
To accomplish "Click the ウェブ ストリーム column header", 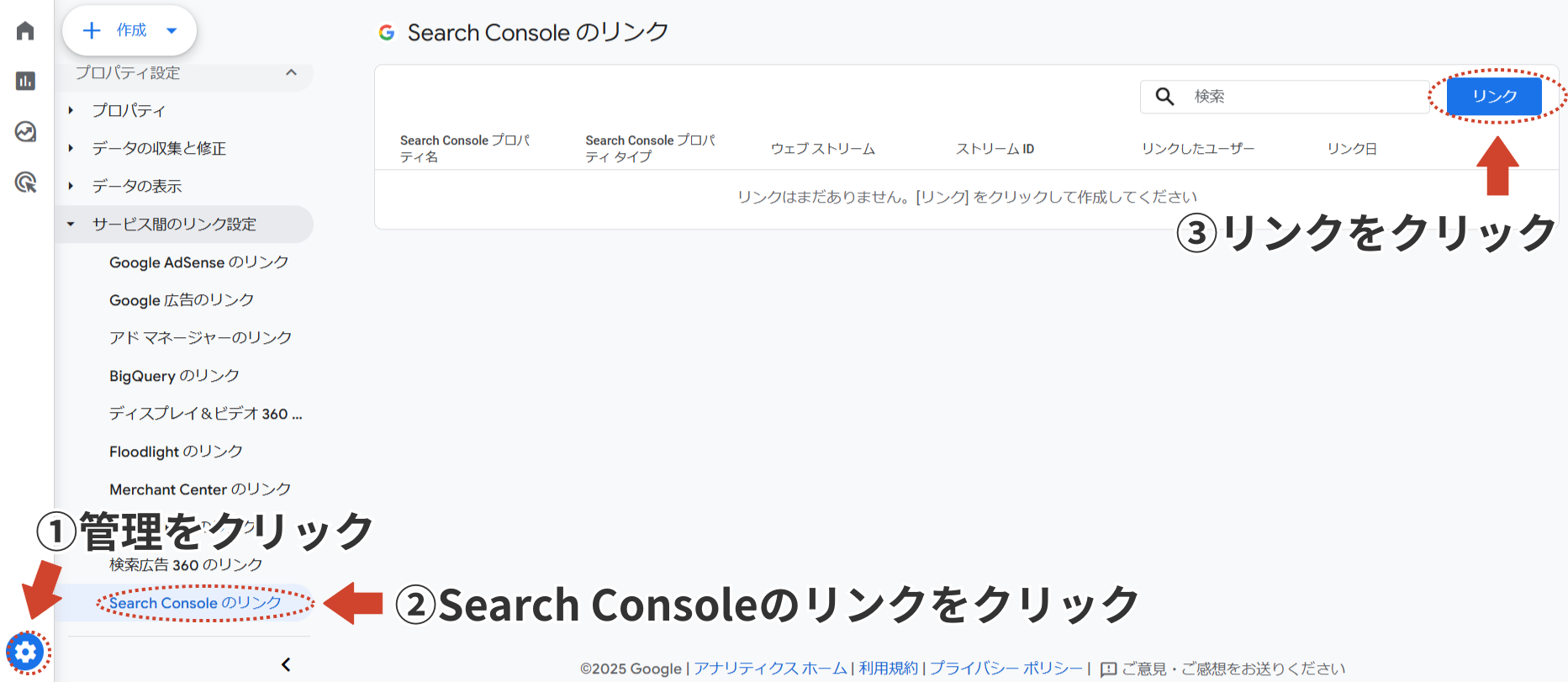I will click(823, 149).
